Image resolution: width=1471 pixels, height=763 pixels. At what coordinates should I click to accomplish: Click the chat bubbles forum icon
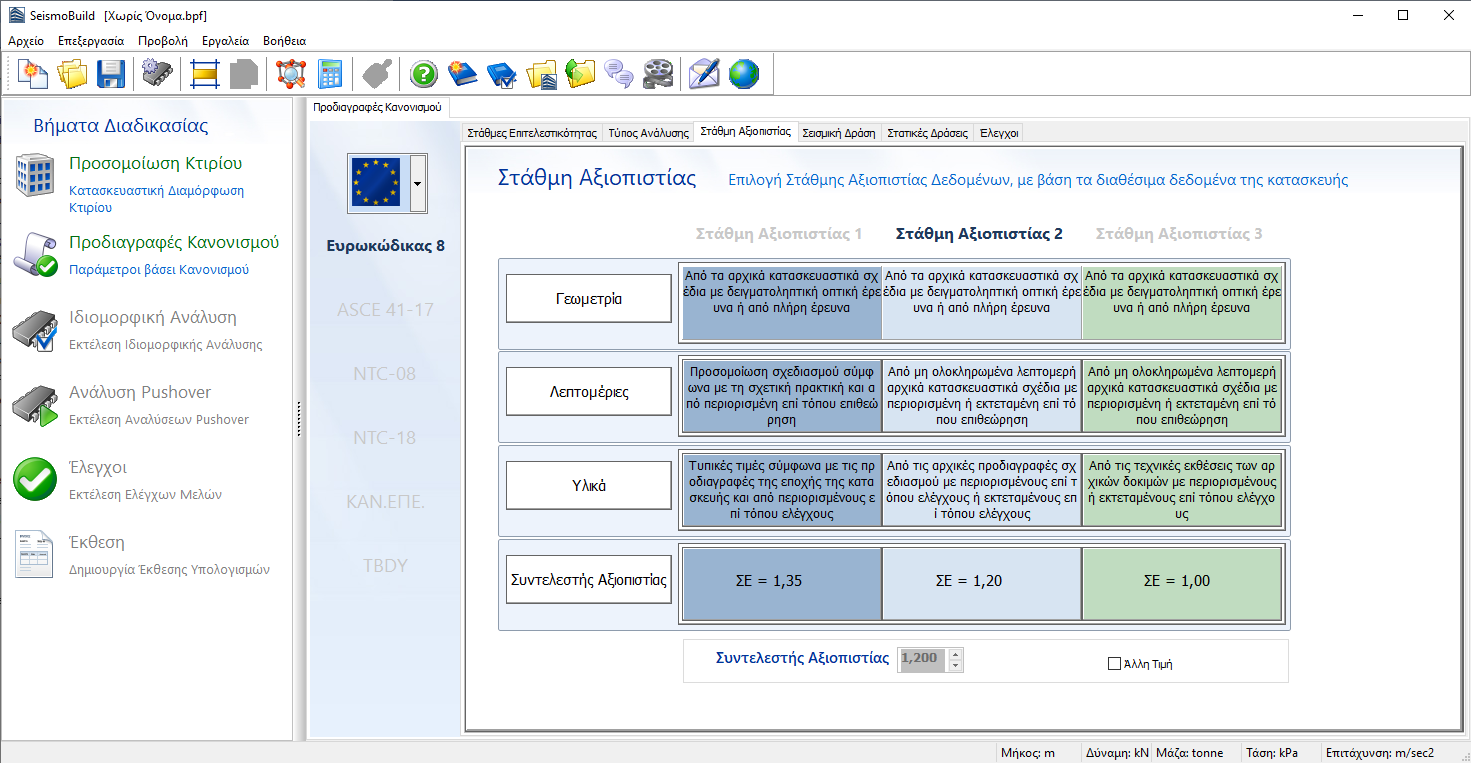click(x=619, y=74)
